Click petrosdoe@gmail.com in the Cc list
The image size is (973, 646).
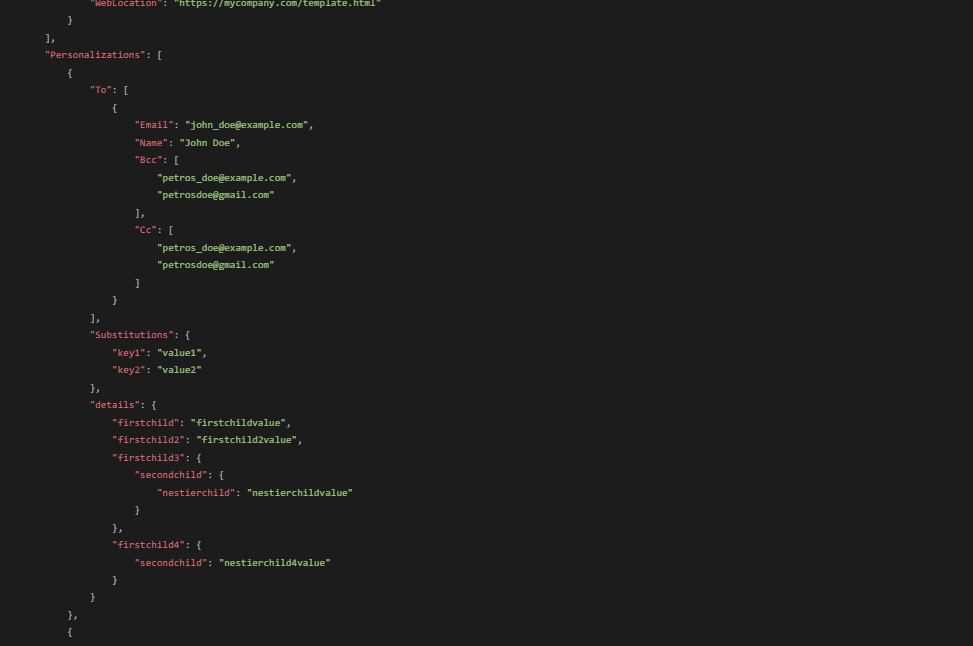[215, 265]
